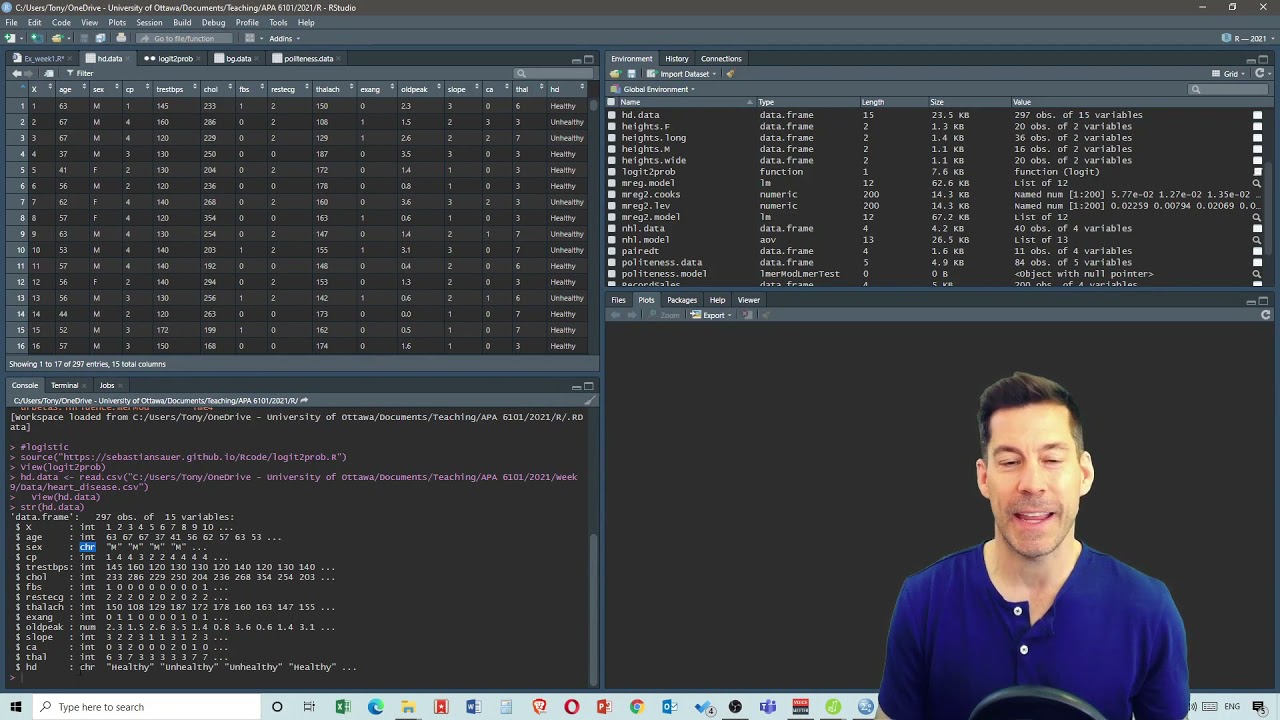Click the New File toolbar icon
The width and height of the screenshot is (1280, 720).
[10, 38]
